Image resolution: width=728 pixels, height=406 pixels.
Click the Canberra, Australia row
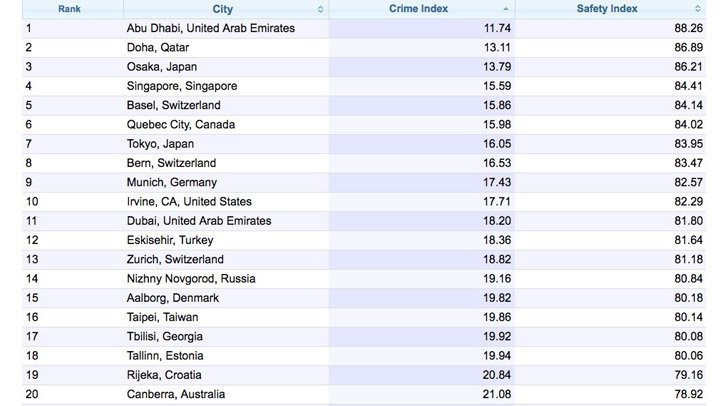(364, 394)
